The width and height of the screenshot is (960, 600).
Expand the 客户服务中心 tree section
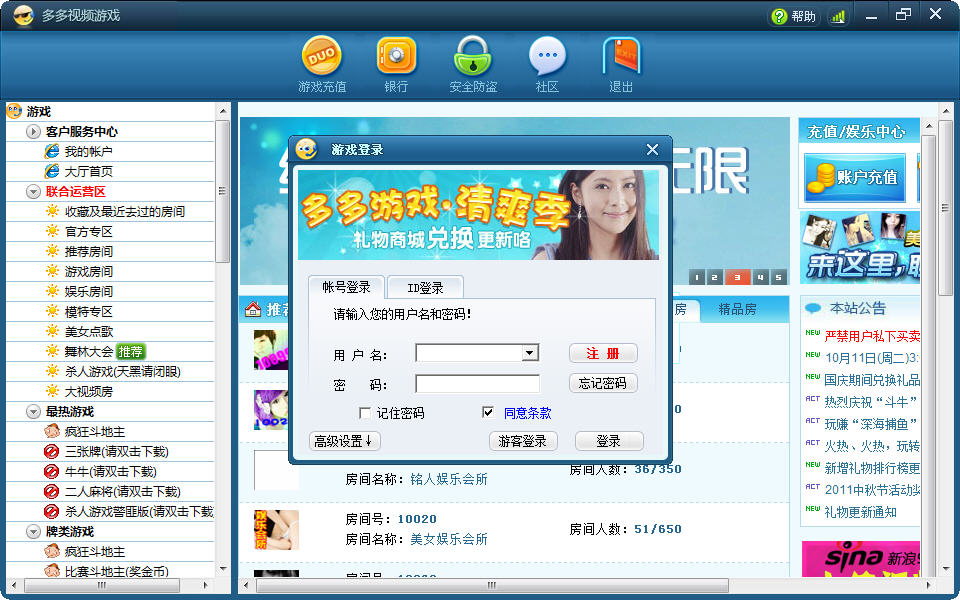(x=33, y=131)
